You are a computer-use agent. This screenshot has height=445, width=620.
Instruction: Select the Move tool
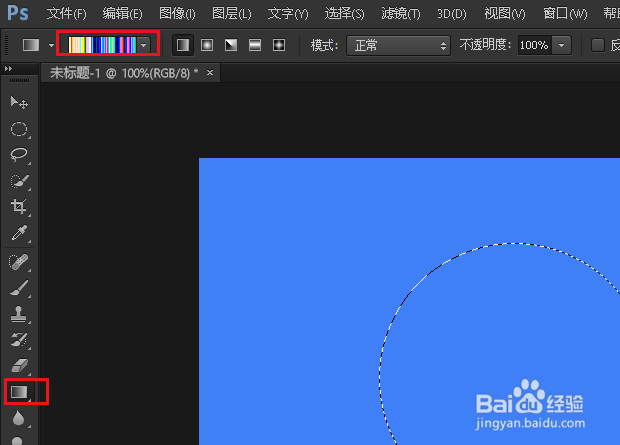pos(19,102)
